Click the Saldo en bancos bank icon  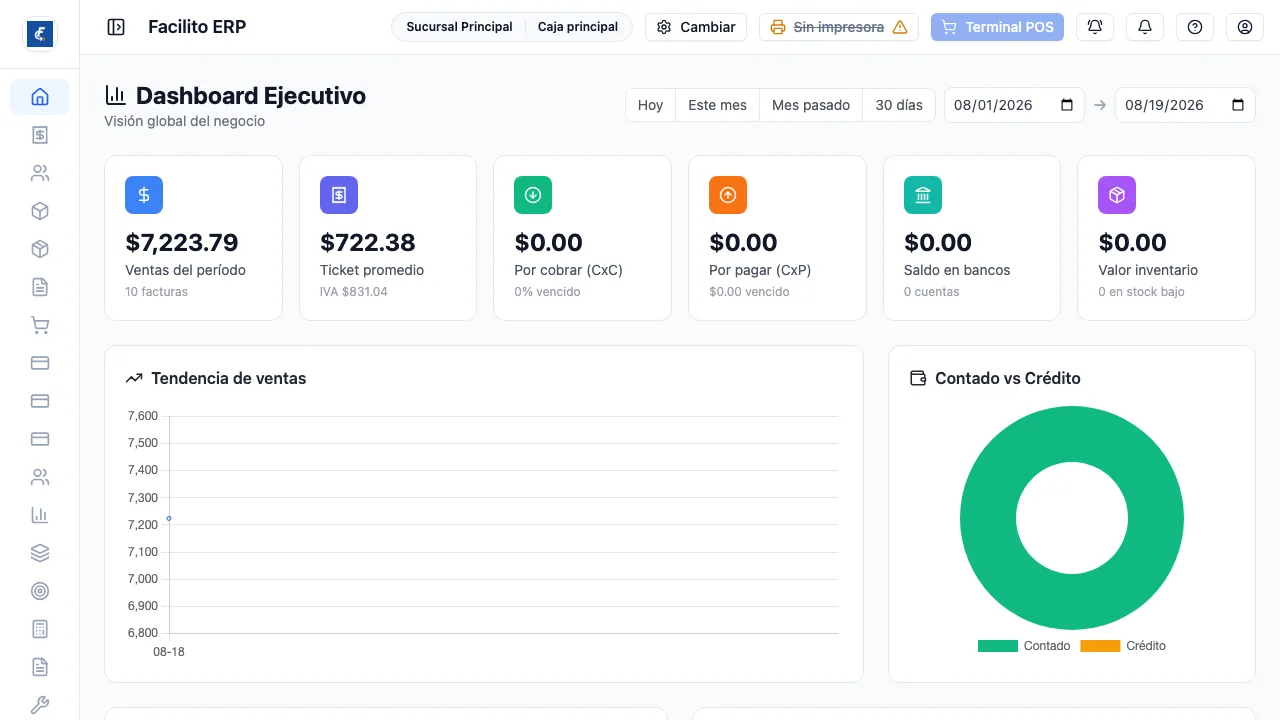click(x=923, y=195)
